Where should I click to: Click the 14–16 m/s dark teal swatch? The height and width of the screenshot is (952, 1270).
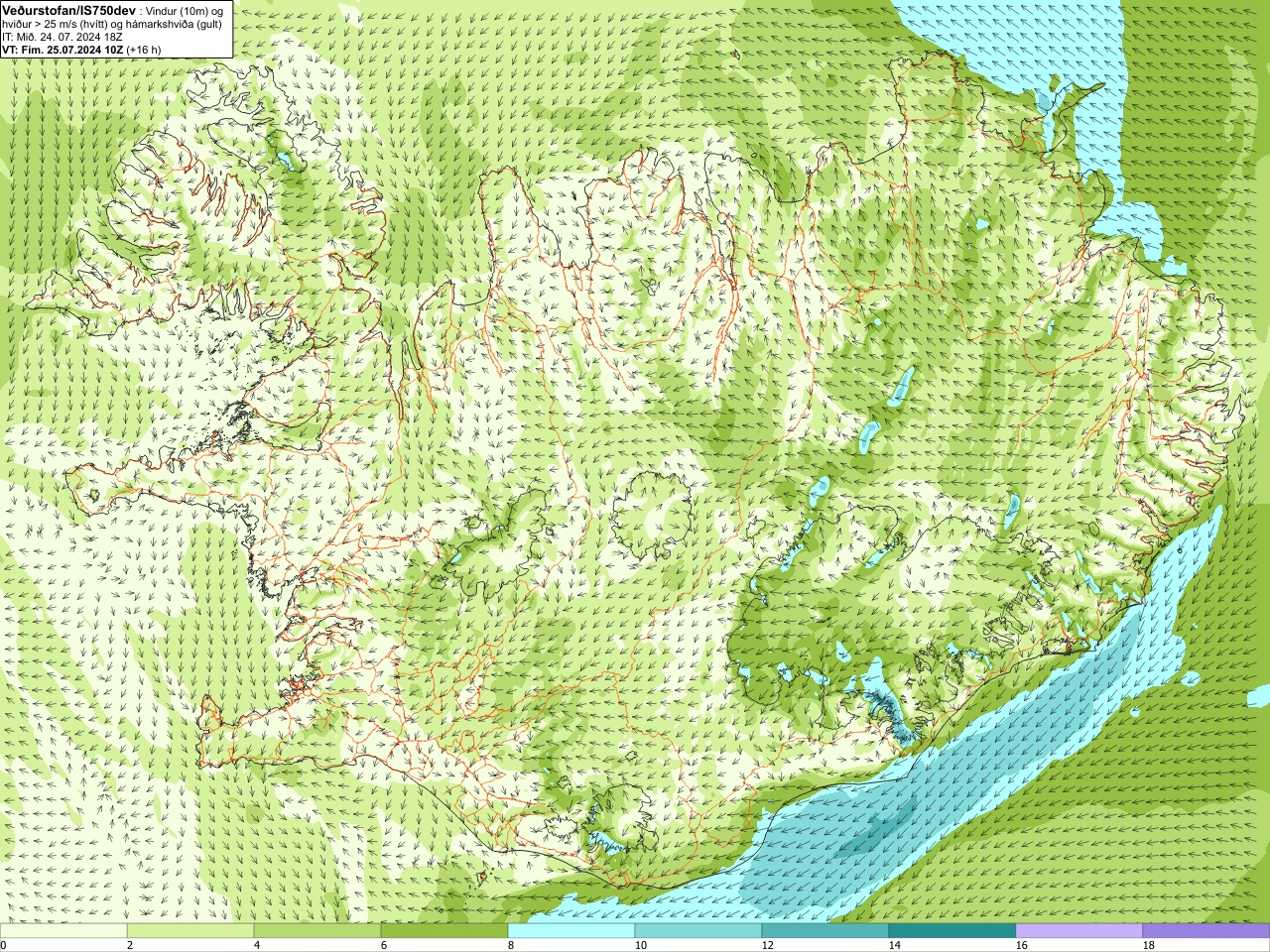952,931
